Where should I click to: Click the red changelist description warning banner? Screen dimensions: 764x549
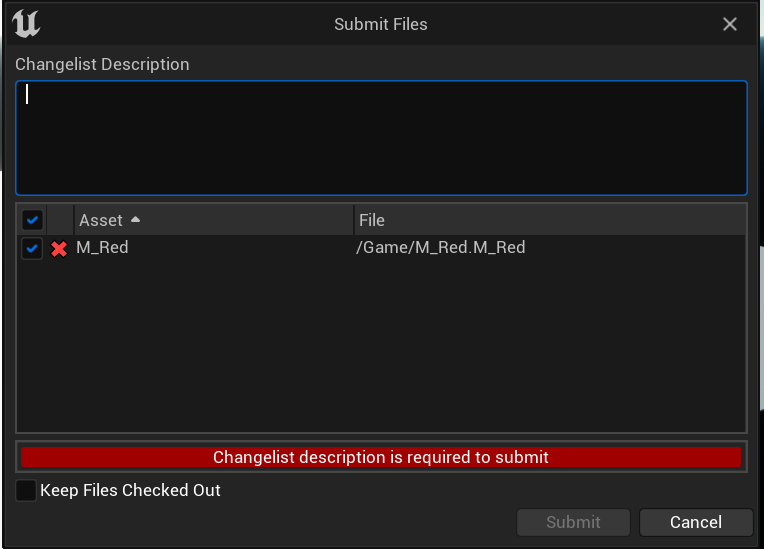click(381, 457)
